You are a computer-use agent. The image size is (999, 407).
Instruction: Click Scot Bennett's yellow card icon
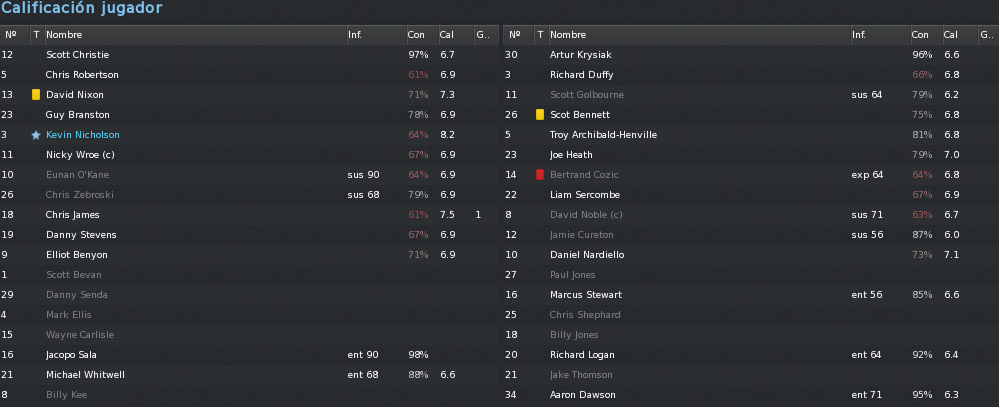pos(540,115)
